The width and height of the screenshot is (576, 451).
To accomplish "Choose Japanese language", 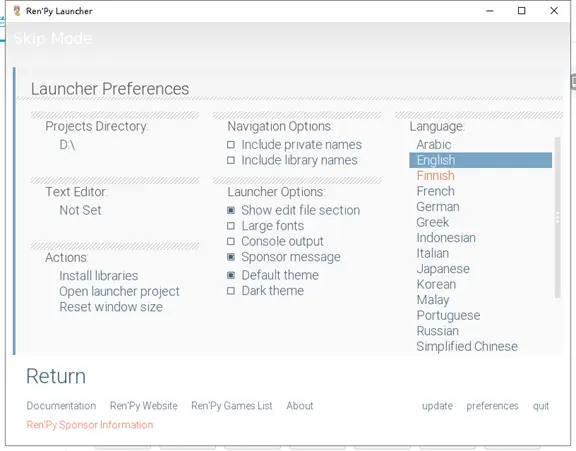I will (x=443, y=269).
